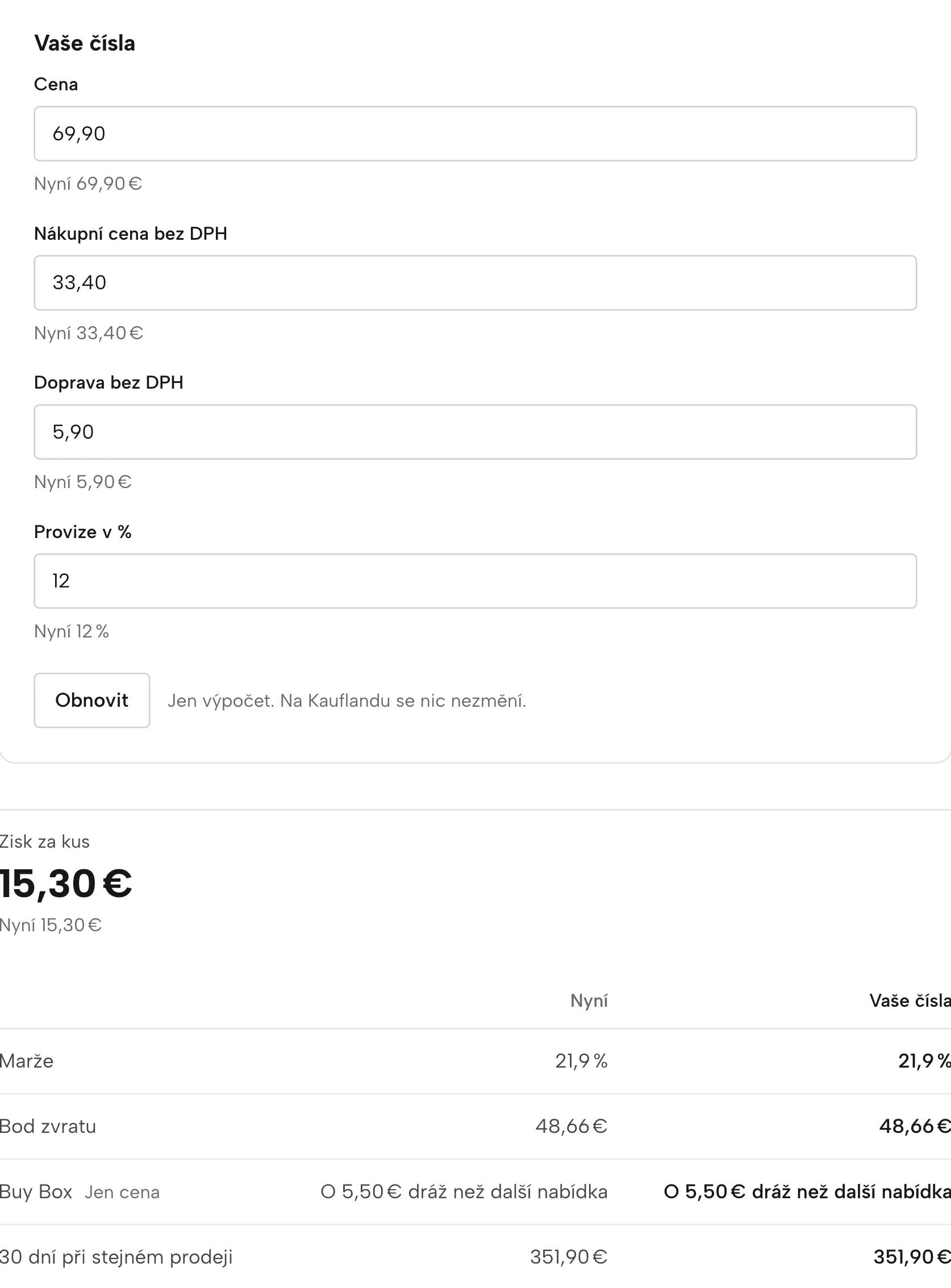The image size is (951, 1288).
Task: Click the Cena price input field
Action: [x=475, y=134]
